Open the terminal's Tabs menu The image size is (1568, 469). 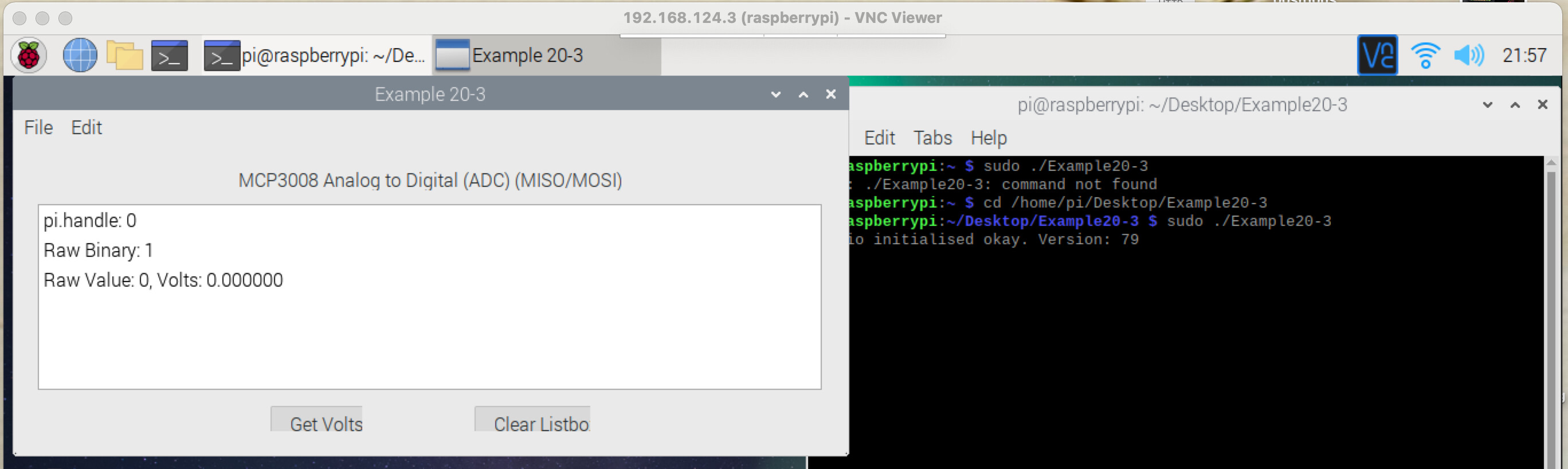[932, 138]
